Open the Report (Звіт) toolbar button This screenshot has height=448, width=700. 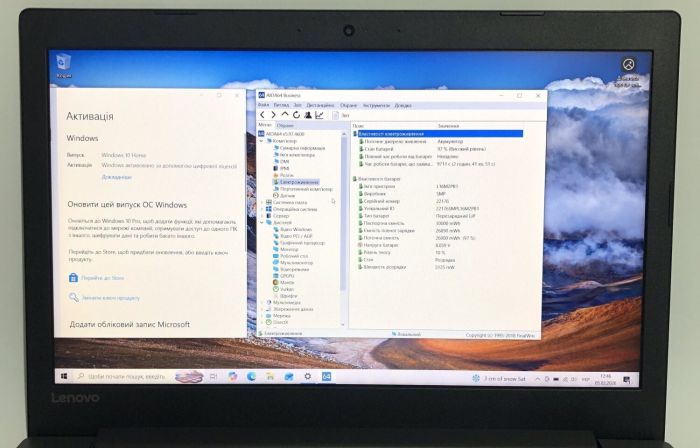pos(343,115)
